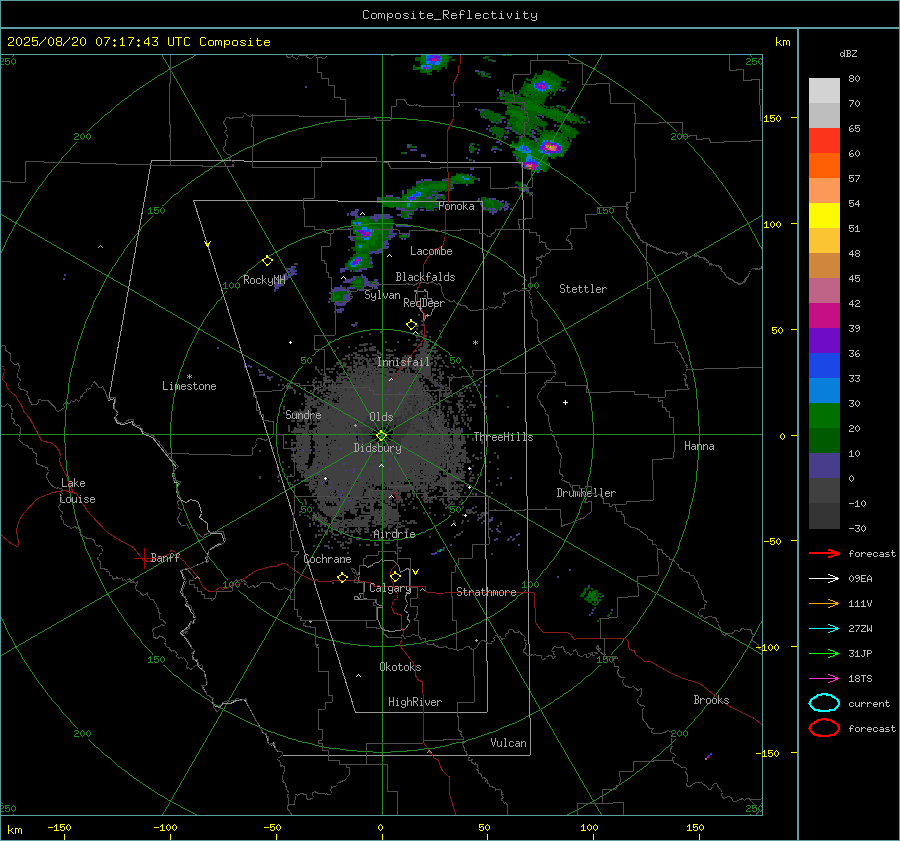Select the white 09EA arrow legend icon
Screen dimensions: 900x841
coord(824,579)
